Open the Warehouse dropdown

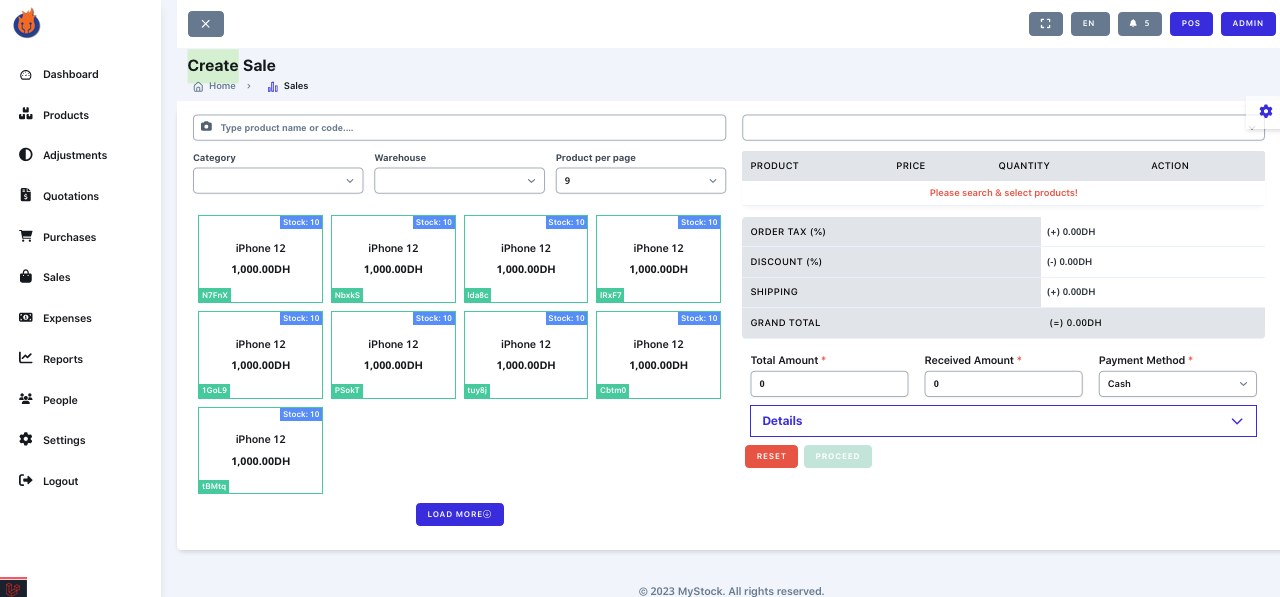click(x=459, y=181)
